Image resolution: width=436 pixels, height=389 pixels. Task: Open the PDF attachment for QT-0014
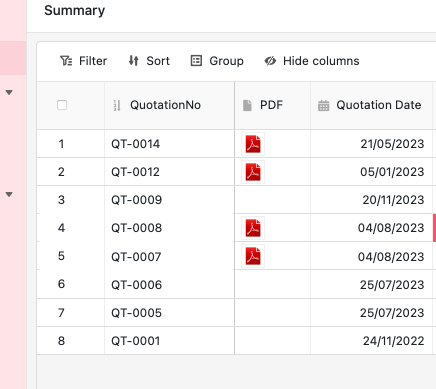click(x=253, y=144)
